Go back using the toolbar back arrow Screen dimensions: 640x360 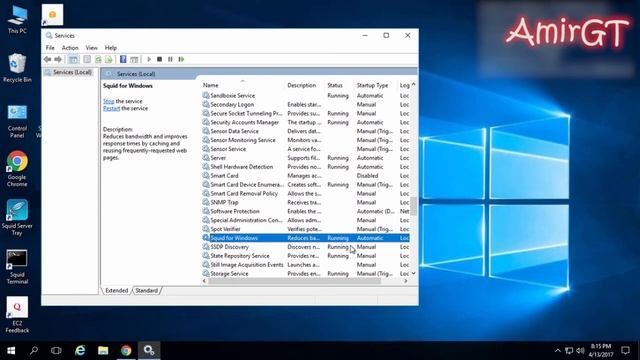[47, 59]
